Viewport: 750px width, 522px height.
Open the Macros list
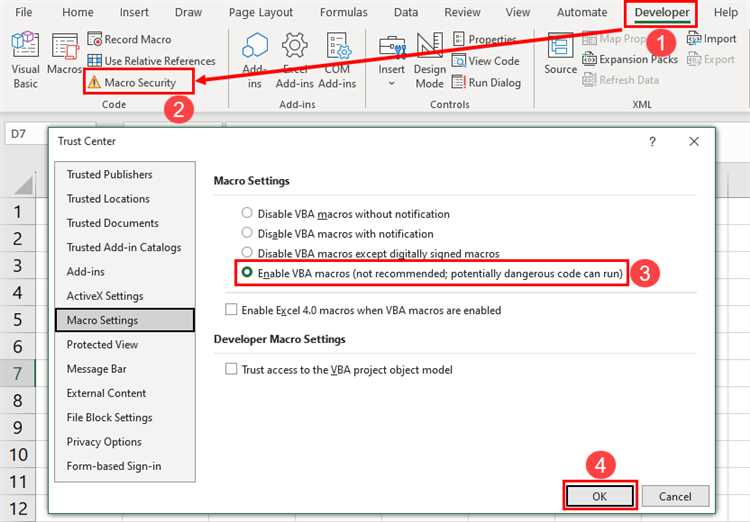(65, 54)
